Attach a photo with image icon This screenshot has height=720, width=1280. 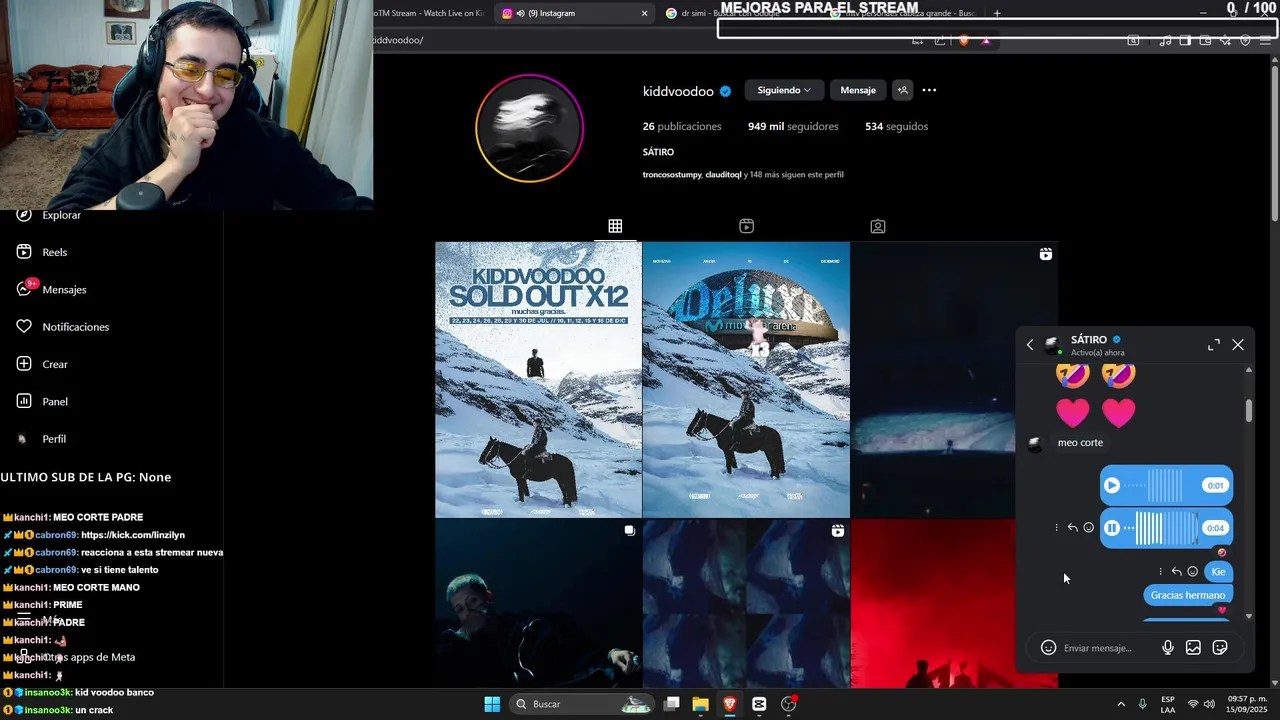tap(1193, 648)
